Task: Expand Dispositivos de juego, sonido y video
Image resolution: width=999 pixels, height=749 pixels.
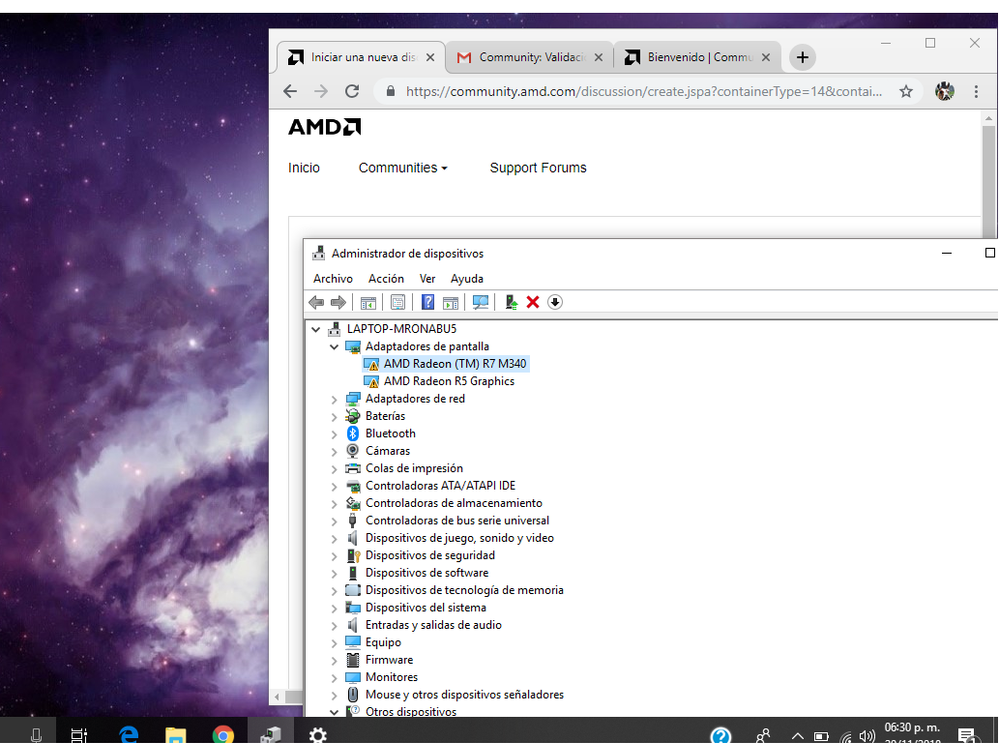Action: click(334, 538)
